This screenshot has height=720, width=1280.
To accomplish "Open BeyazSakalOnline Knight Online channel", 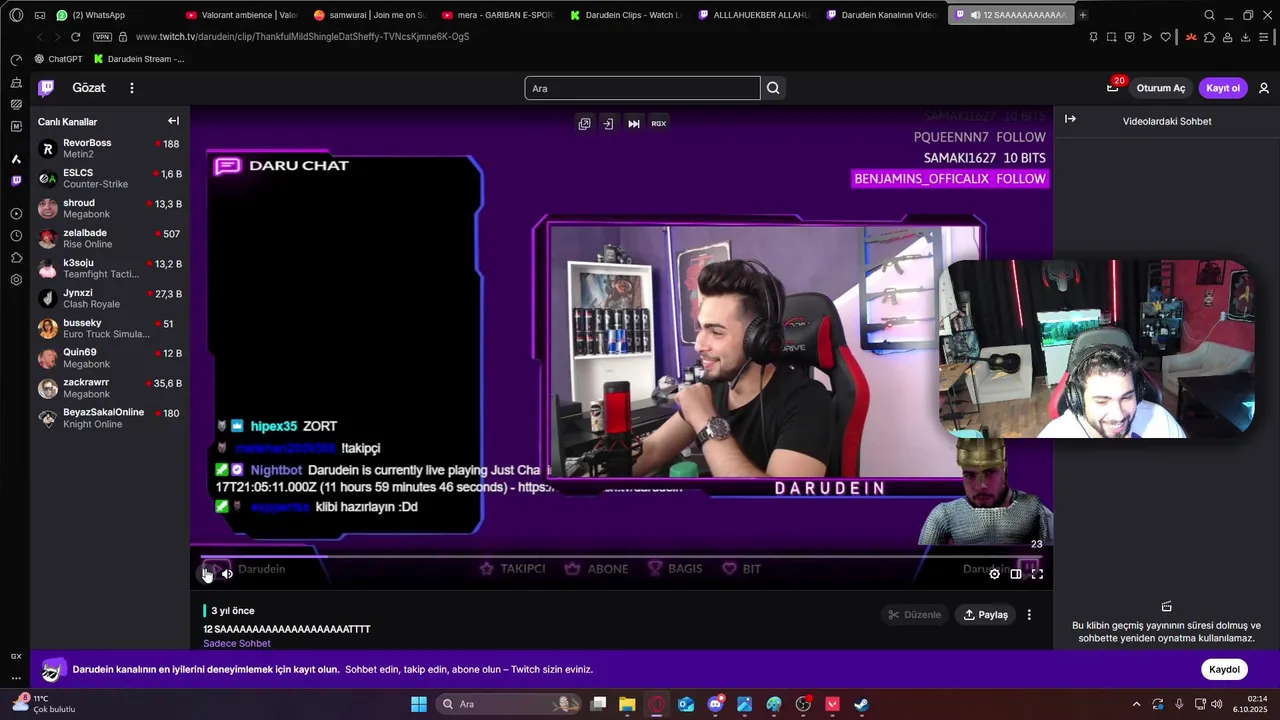I will [x=110, y=419].
